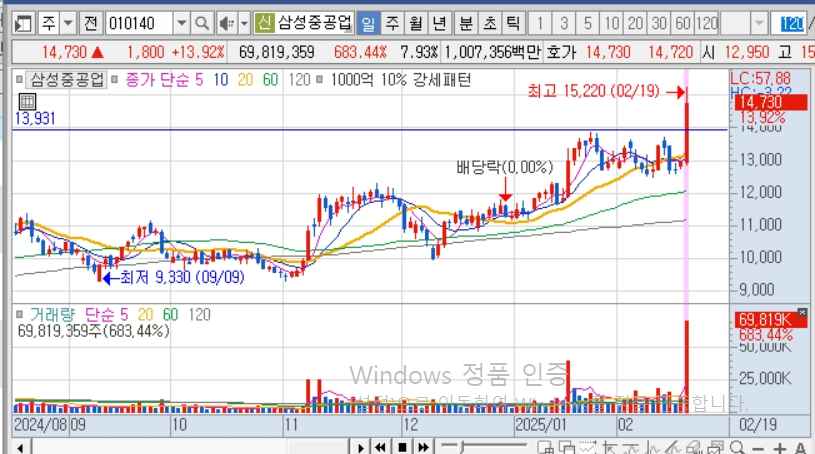Choose interval 10 button
This screenshot has width=815, height=454.
(x=612, y=23)
